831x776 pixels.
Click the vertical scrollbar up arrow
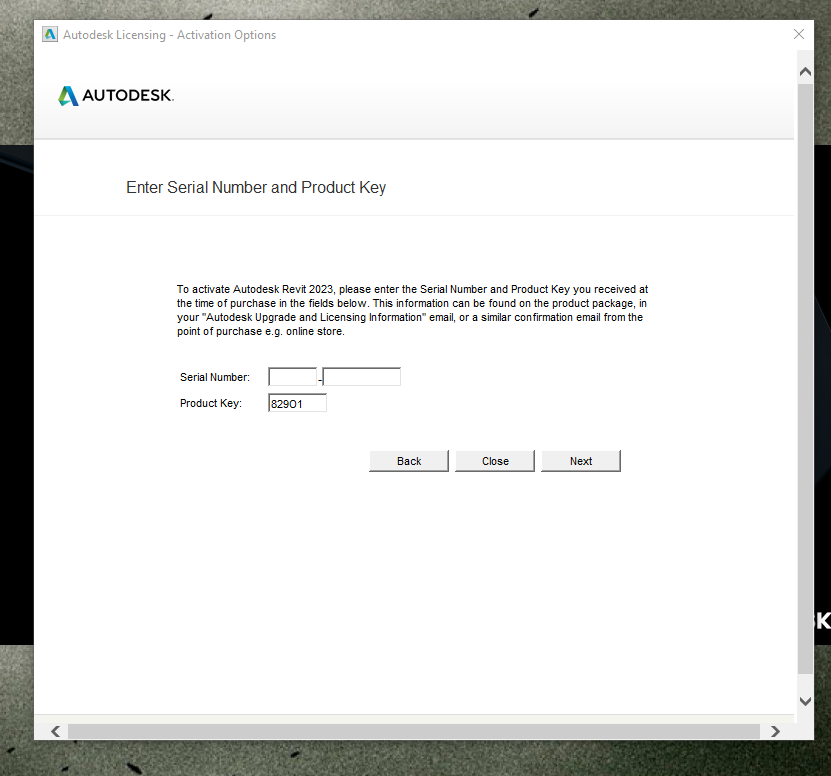[805, 70]
